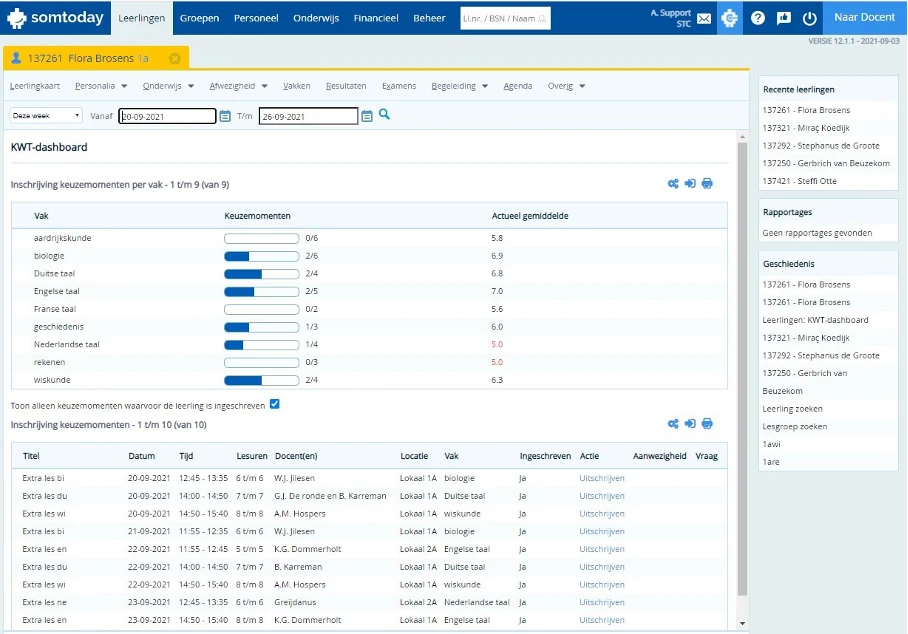This screenshot has height=634, width=908.
Task: Close the Flora Brosens tab
Action: [x=175, y=58]
